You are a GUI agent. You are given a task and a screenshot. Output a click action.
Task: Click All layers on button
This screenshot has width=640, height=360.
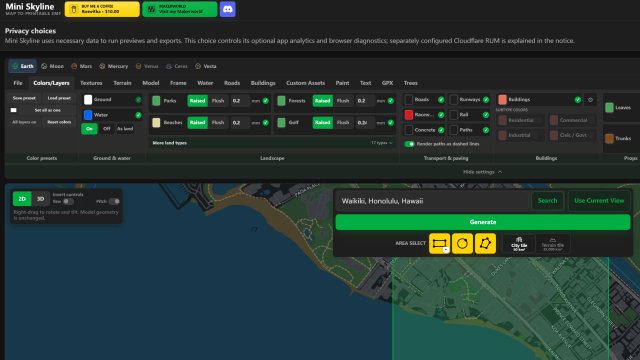(x=24, y=122)
